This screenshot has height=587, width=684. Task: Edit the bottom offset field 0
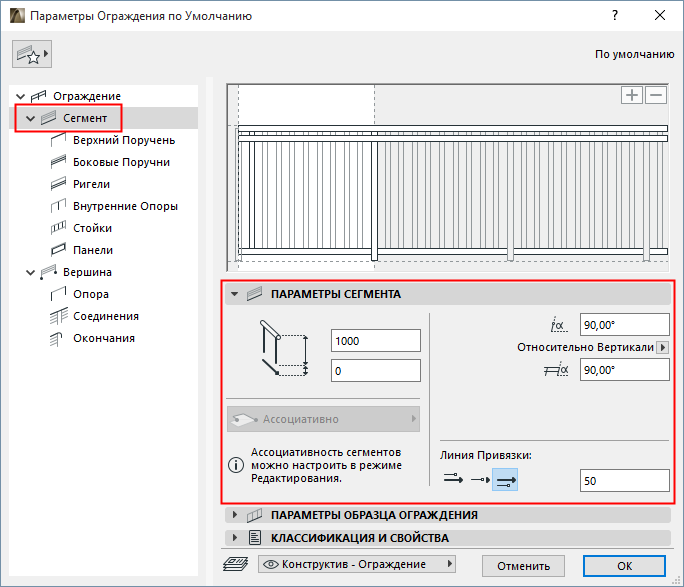[x=376, y=371]
